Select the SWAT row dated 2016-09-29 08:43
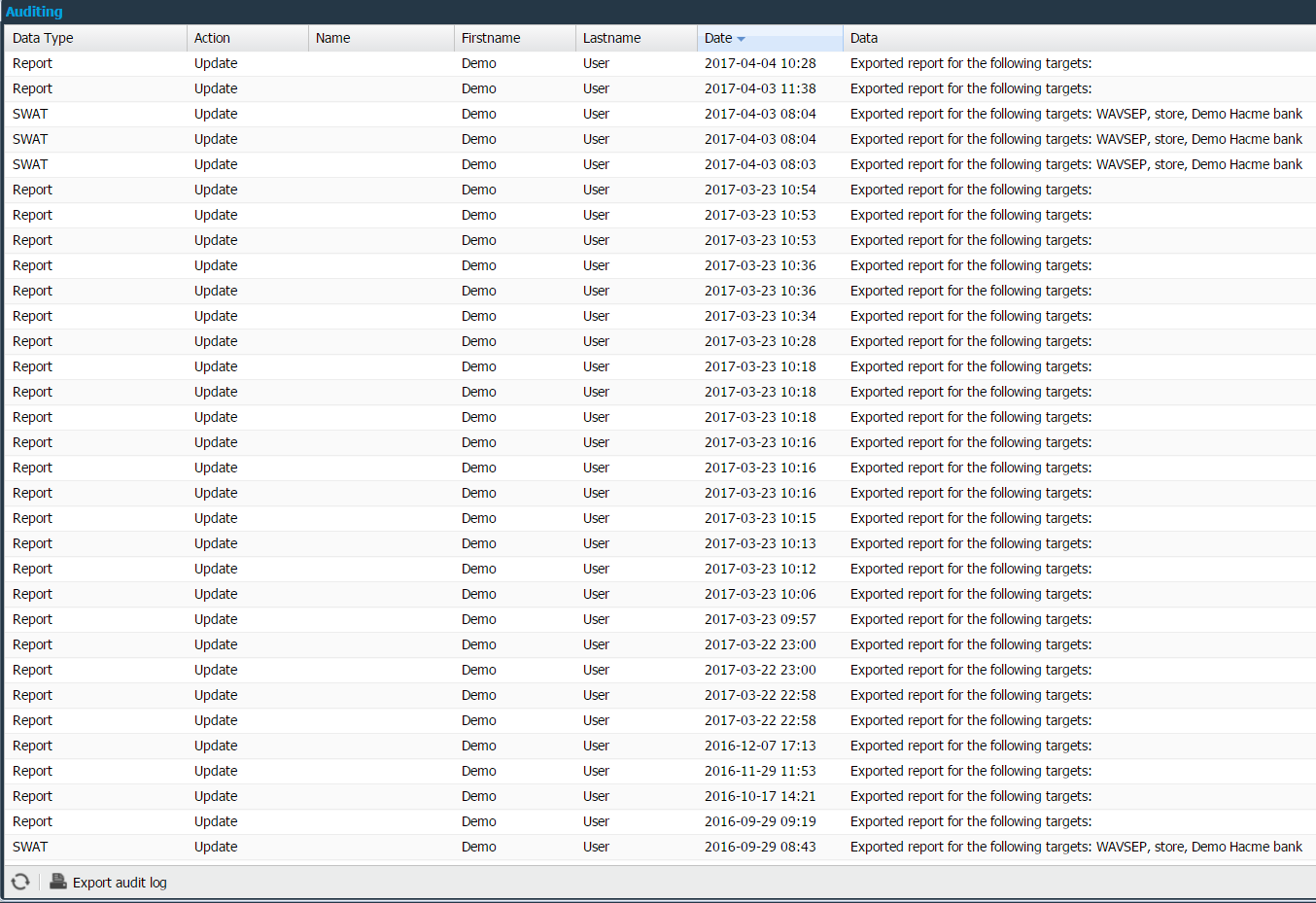Viewport: 1316px width, 903px height. tap(759, 847)
